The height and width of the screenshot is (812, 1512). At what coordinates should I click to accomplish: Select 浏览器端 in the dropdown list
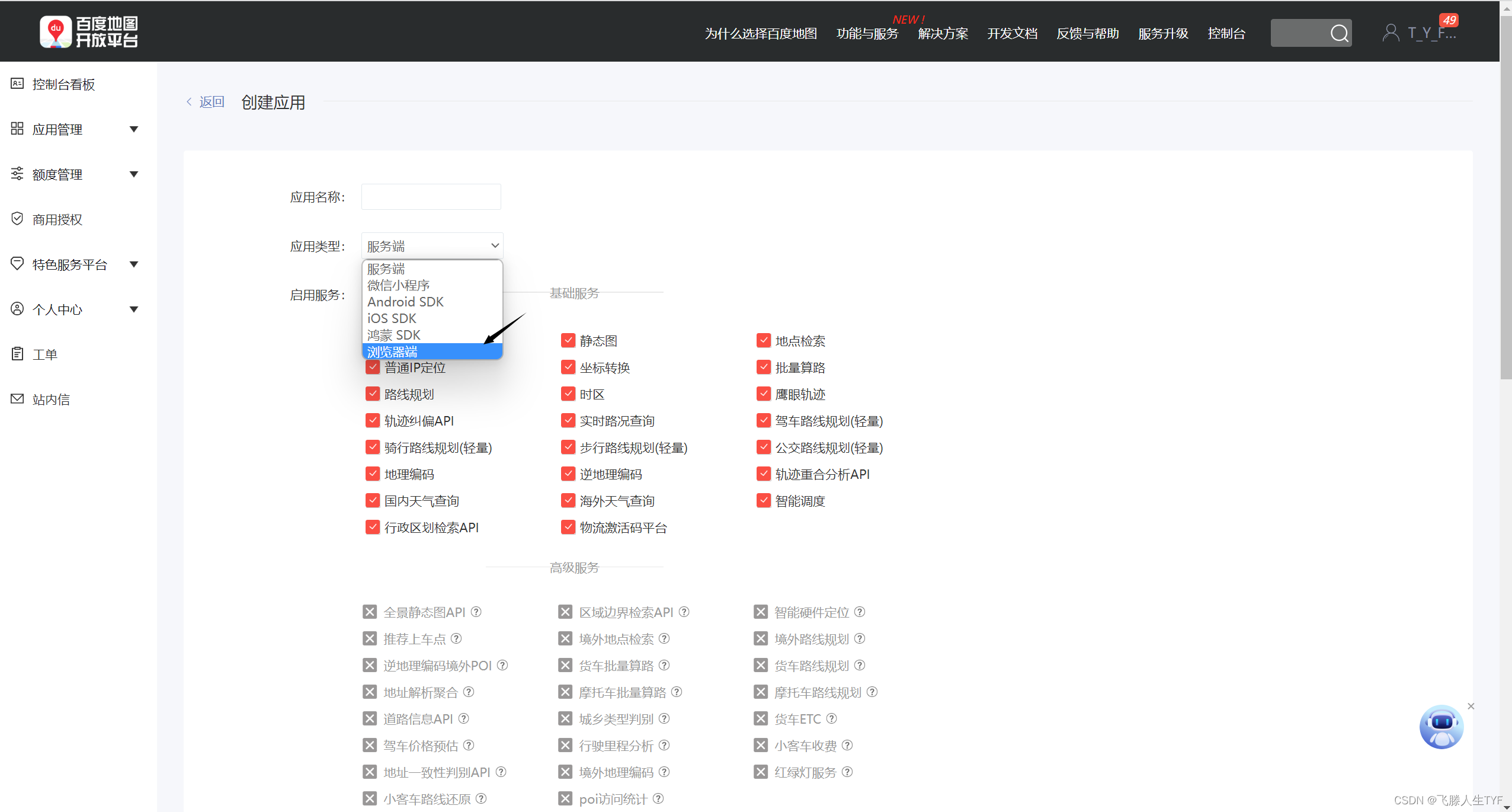pos(432,351)
